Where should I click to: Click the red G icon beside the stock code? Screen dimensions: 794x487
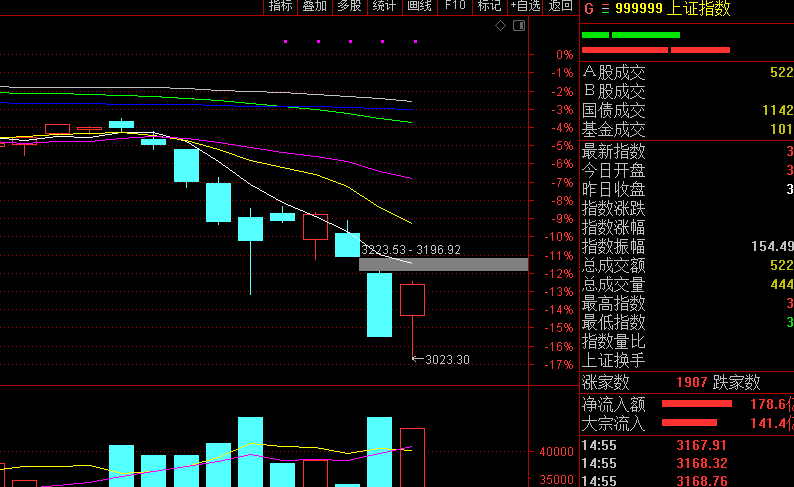[x=589, y=9]
